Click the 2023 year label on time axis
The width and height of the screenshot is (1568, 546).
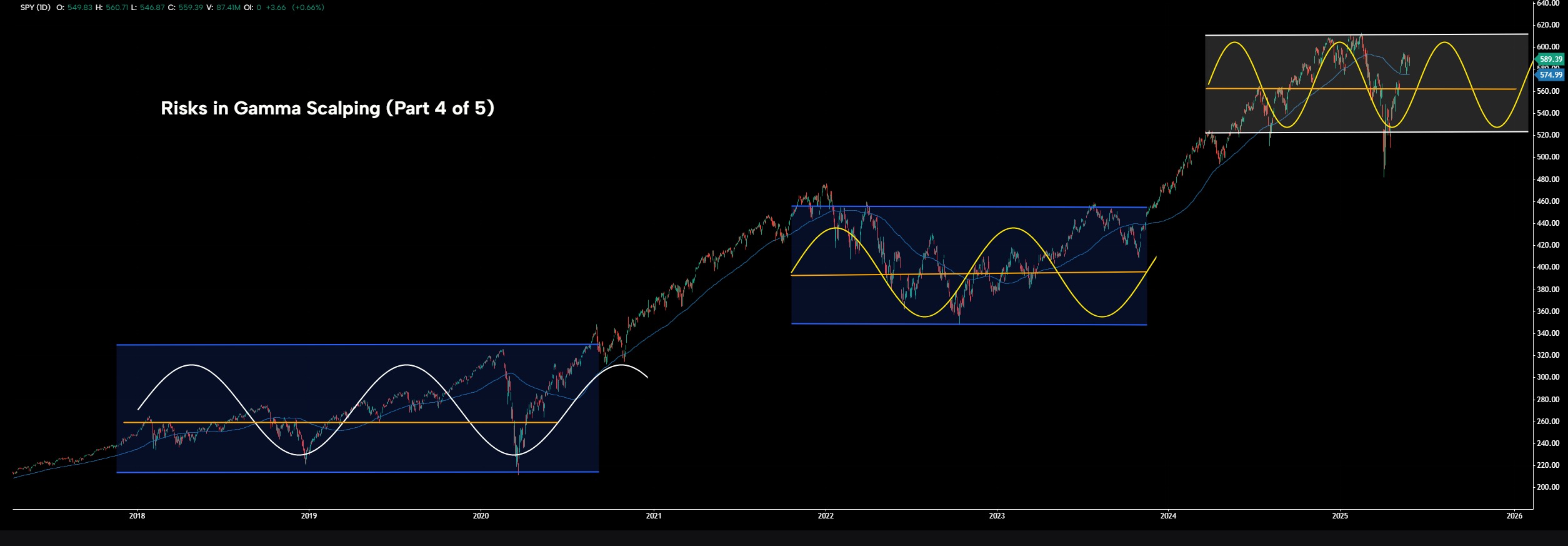[997, 516]
